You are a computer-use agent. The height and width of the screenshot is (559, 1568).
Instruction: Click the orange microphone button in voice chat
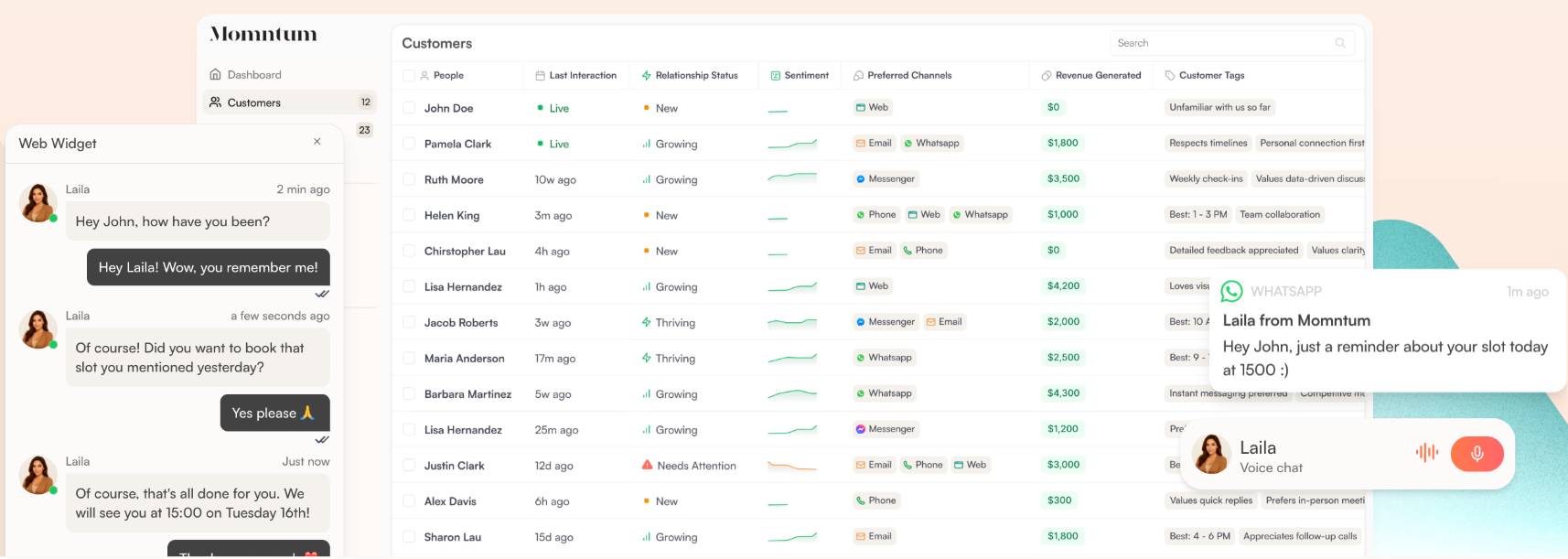click(1477, 453)
